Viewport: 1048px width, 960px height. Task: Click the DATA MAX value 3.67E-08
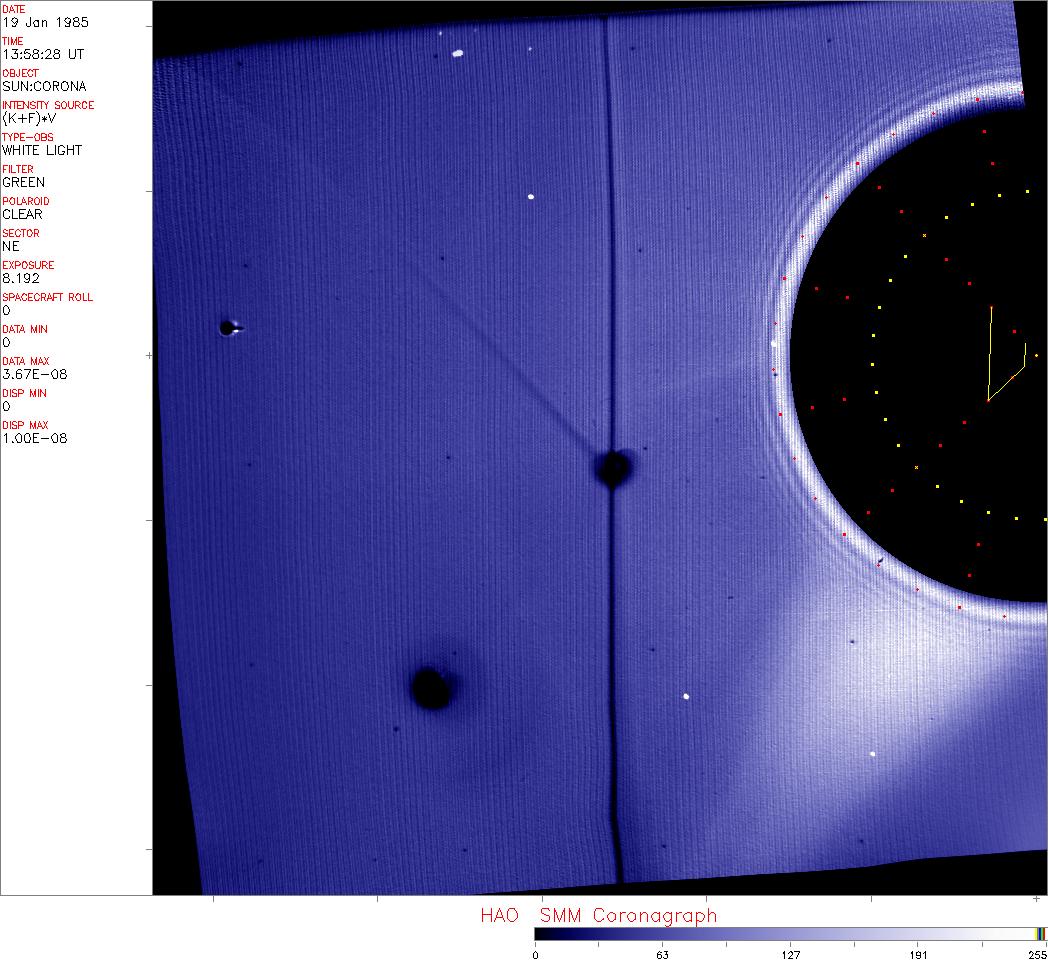35,374
